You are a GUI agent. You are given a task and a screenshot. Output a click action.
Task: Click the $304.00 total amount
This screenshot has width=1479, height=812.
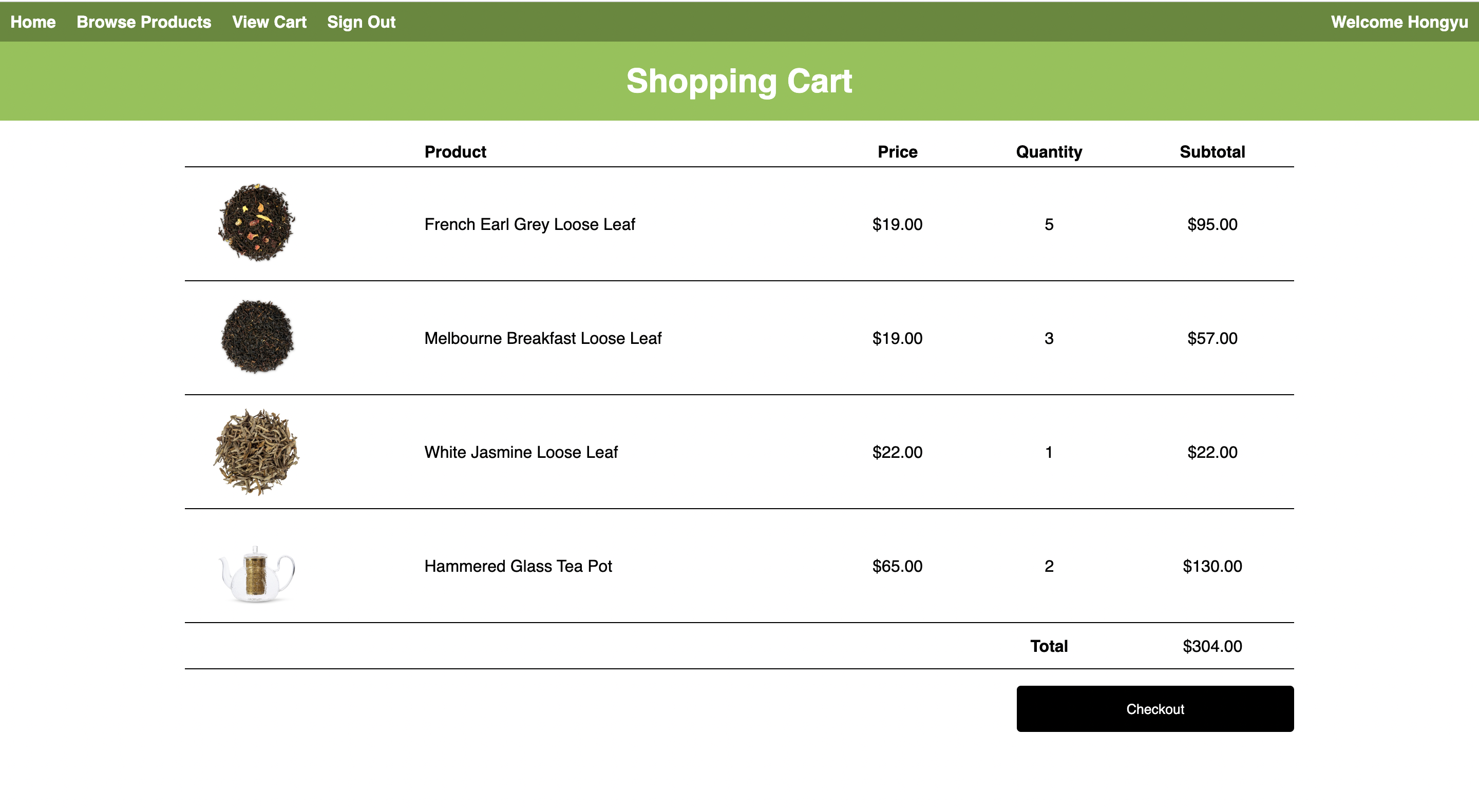click(x=1211, y=646)
